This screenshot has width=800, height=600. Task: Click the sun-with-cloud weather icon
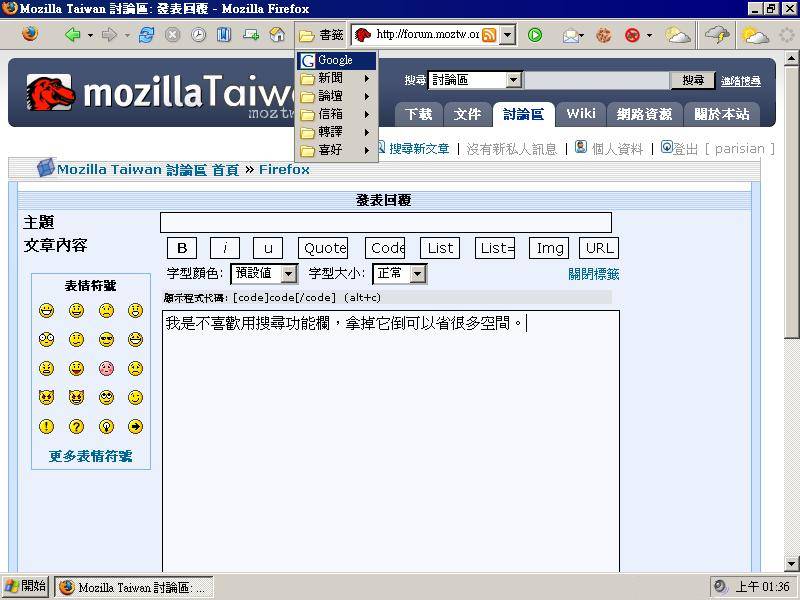coord(756,35)
